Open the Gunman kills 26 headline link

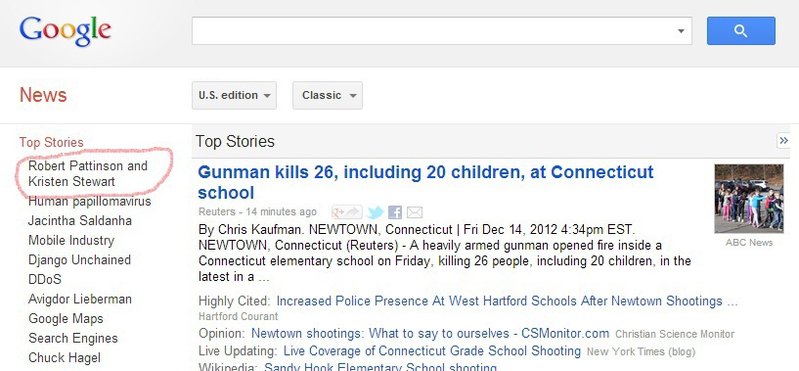tap(425, 182)
